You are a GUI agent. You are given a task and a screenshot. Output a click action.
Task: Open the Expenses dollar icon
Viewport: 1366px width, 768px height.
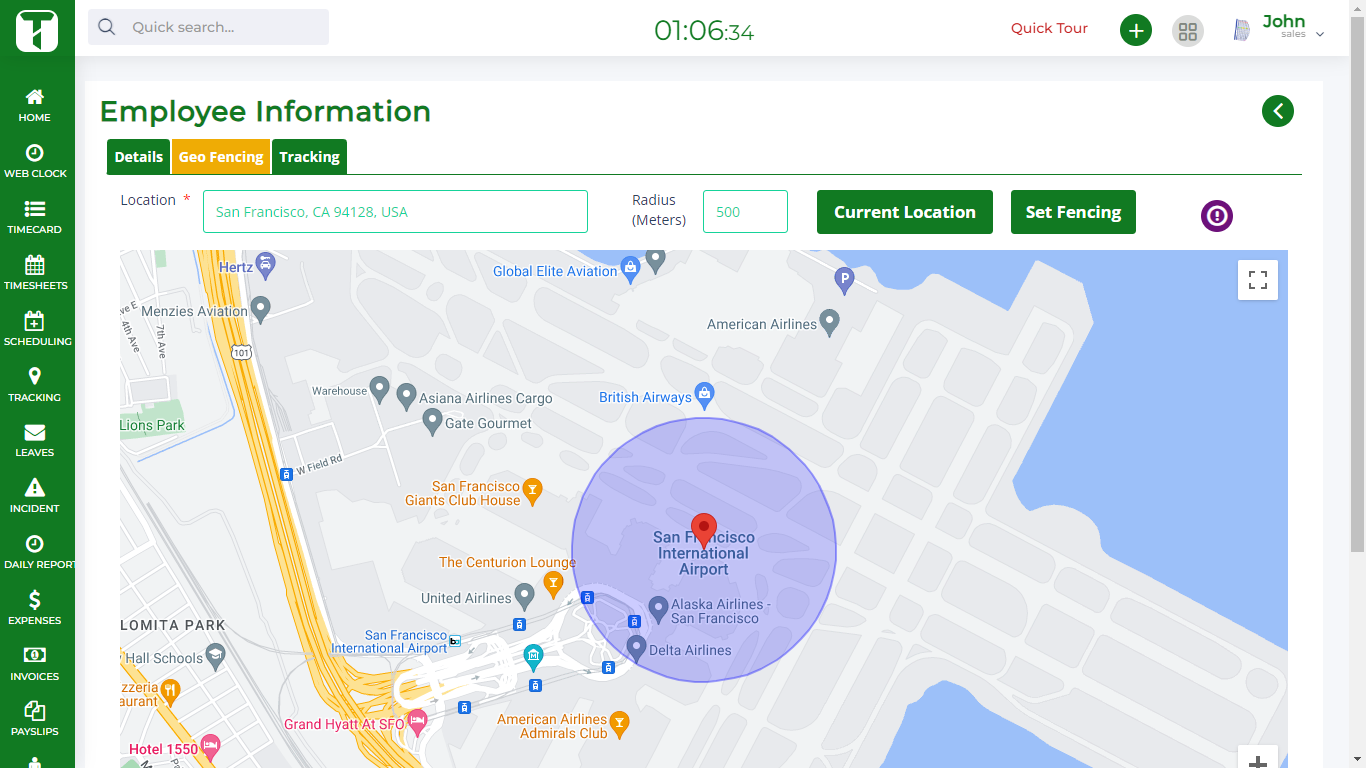click(35, 599)
